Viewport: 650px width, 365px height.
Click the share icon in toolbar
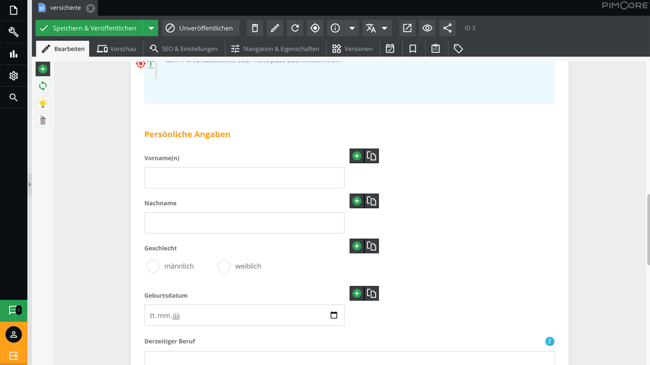coord(447,28)
